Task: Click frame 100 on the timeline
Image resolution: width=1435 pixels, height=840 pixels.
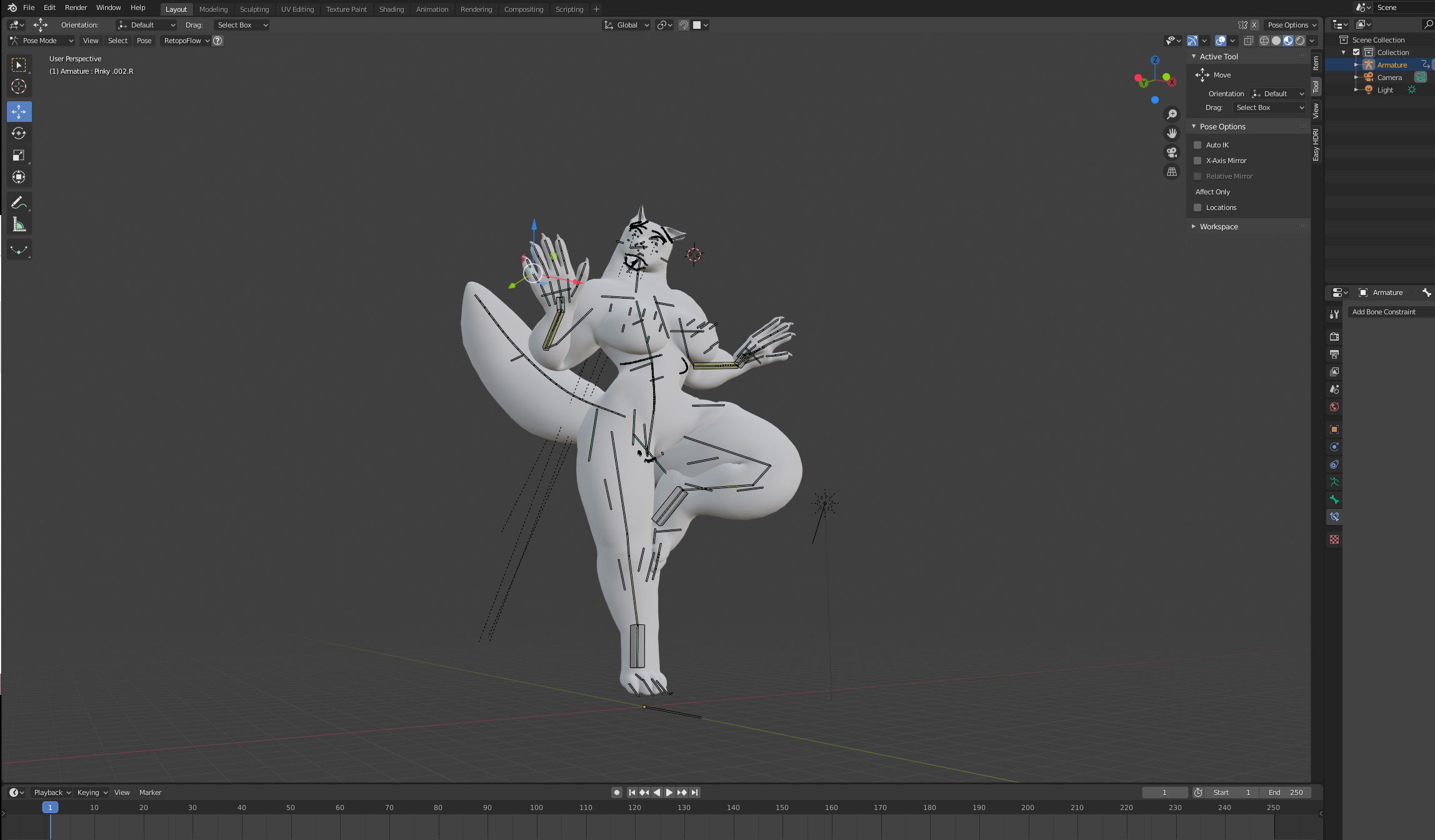Action: pyautogui.click(x=536, y=807)
